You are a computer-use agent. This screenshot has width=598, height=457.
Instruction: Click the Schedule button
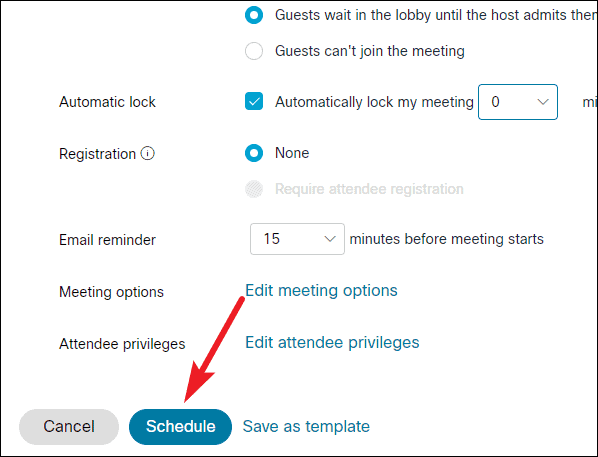click(180, 426)
